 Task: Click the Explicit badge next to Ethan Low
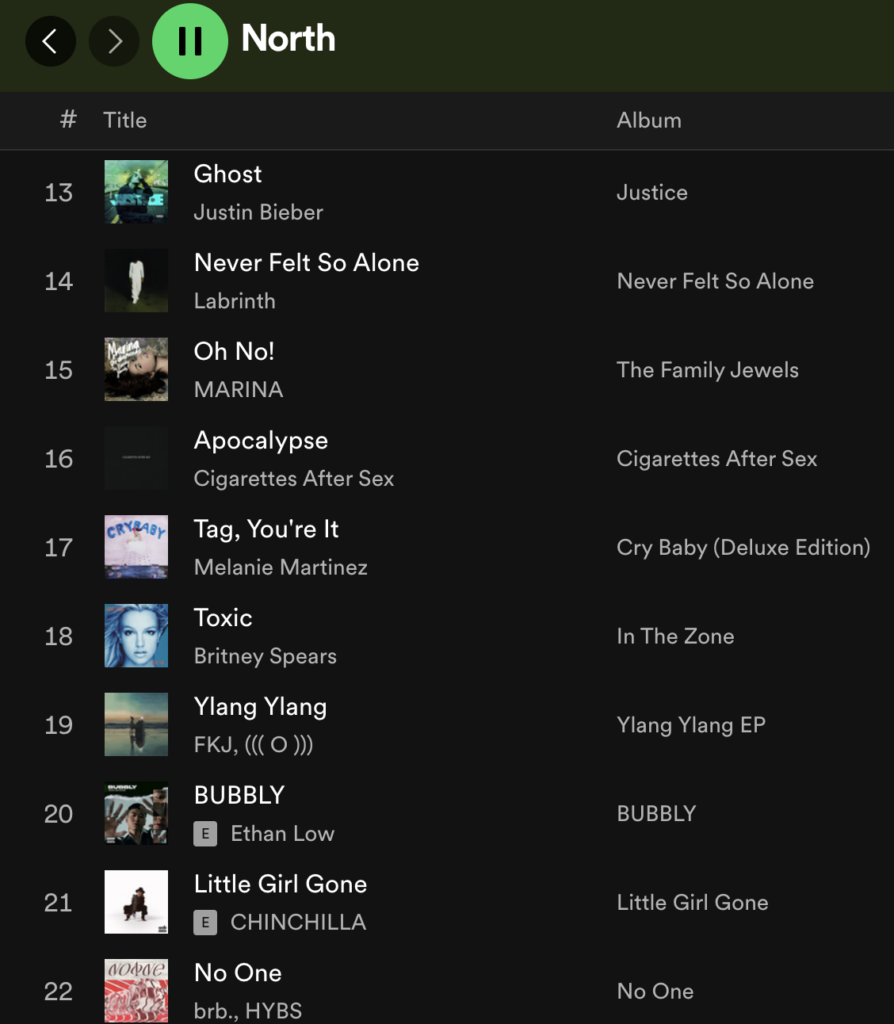coord(205,833)
